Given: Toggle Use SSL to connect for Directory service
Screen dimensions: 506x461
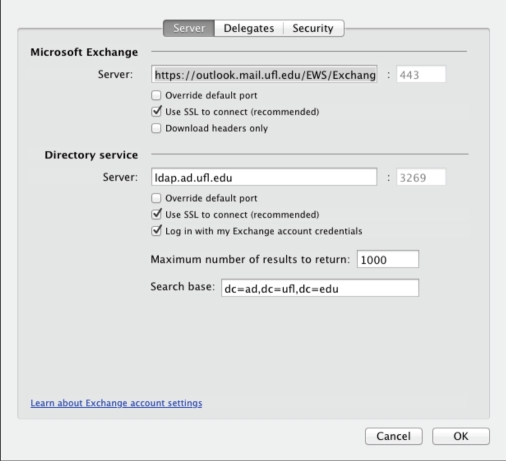Looking at the screenshot, I should click(156, 214).
